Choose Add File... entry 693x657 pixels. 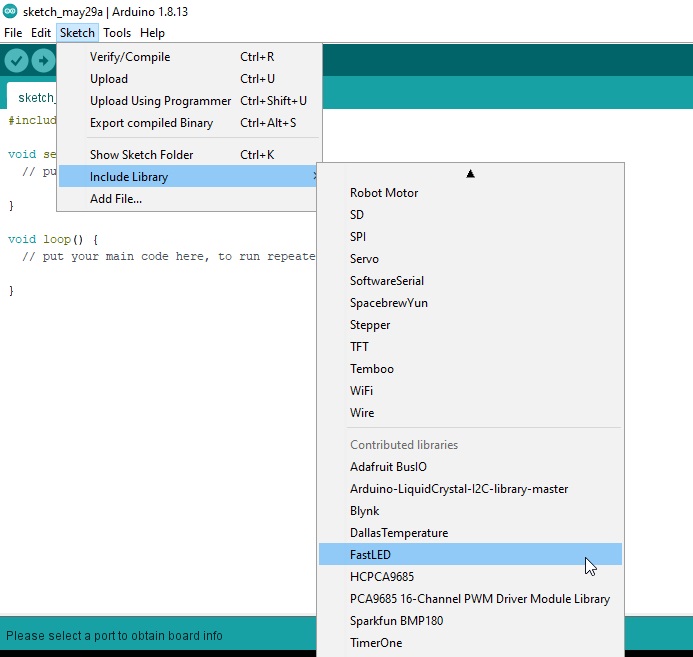point(189,199)
